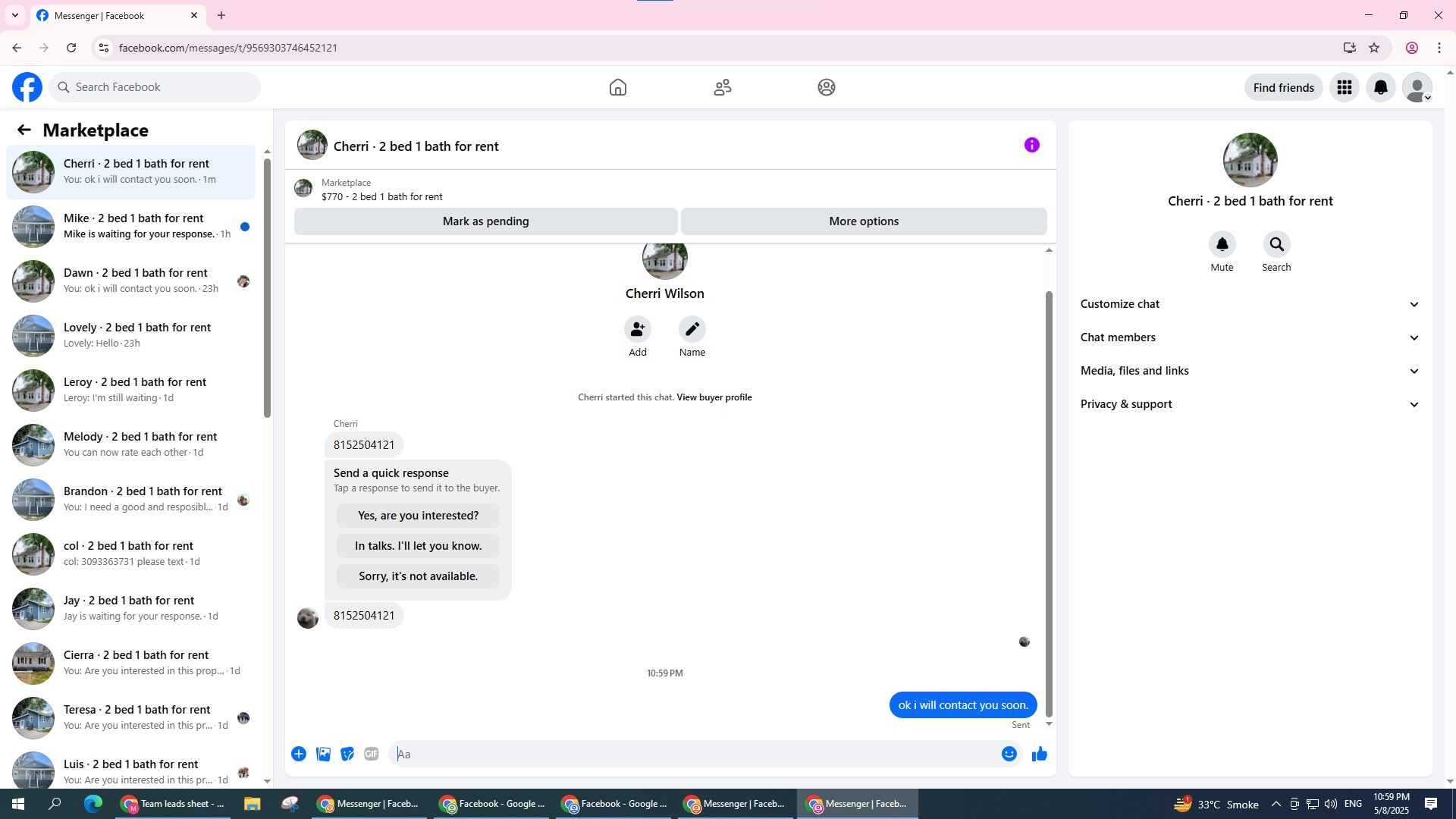Click the chat messages scrollbar

(1049, 504)
